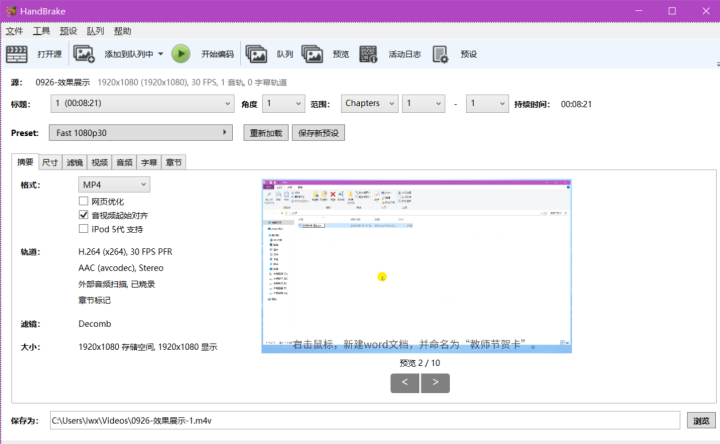This screenshot has width=720, height=444.
Task: Click the duration value 00:08:21
Action: coord(576,104)
